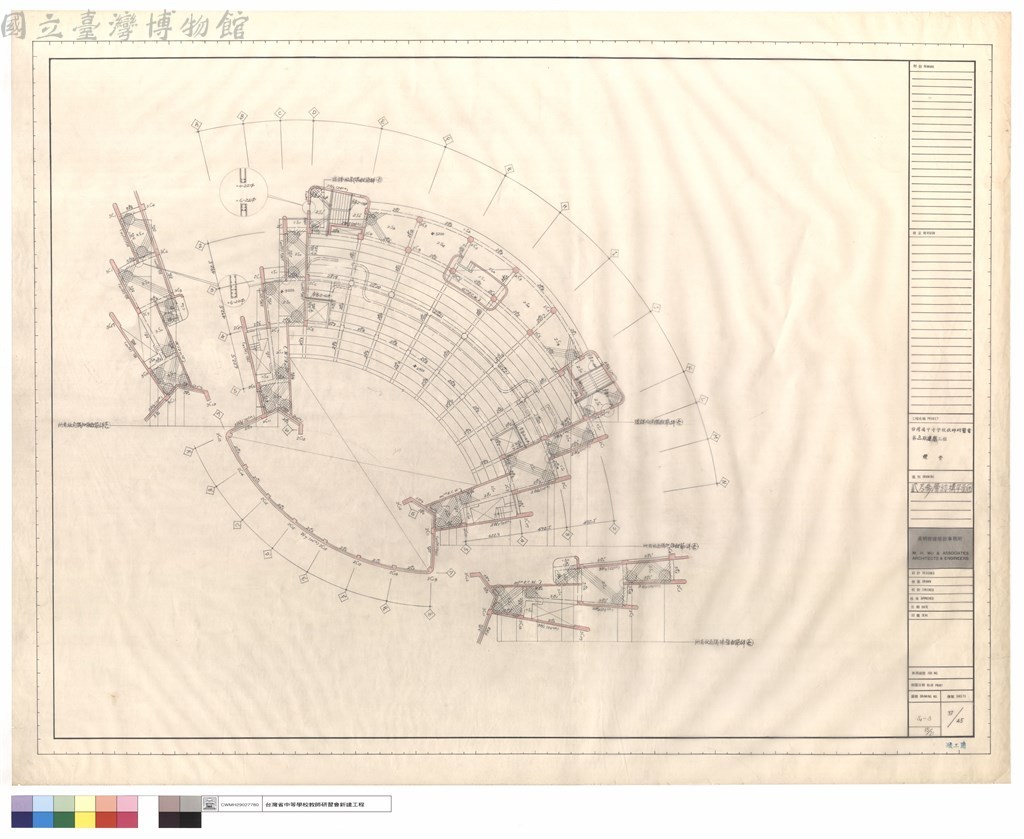1024x839 pixels.
Task: Choose the light lavender purple swatch
Action: [x=22, y=804]
